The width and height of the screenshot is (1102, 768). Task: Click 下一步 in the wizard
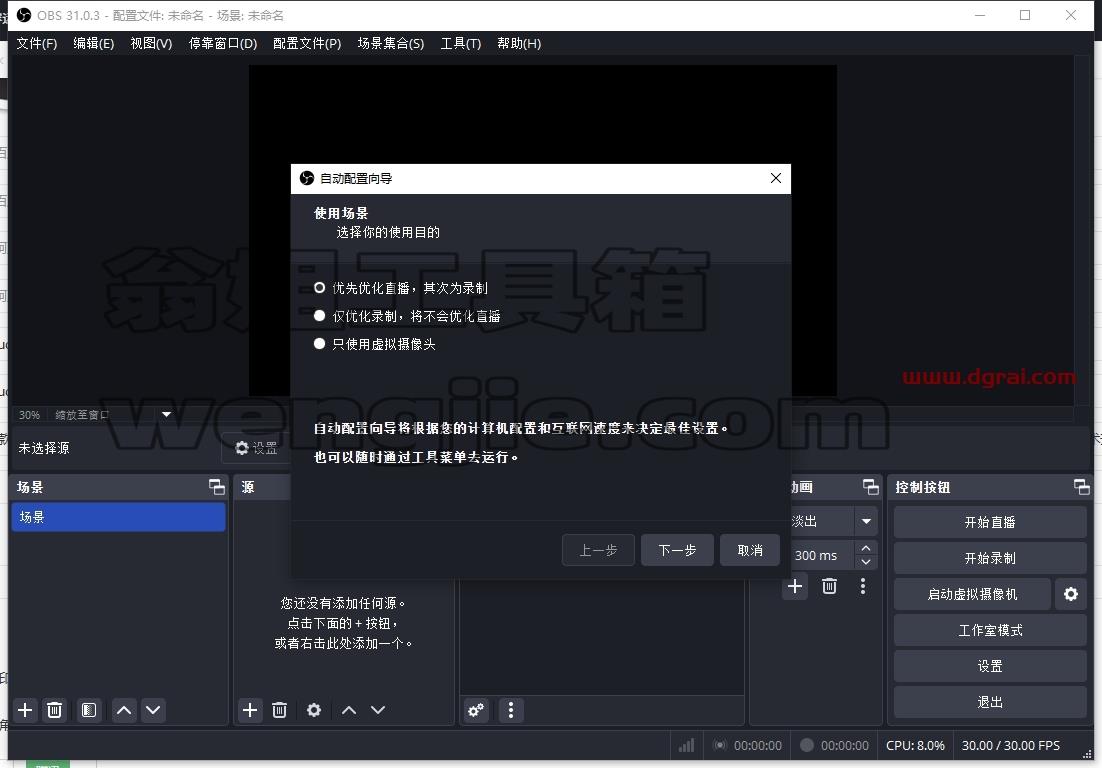678,549
